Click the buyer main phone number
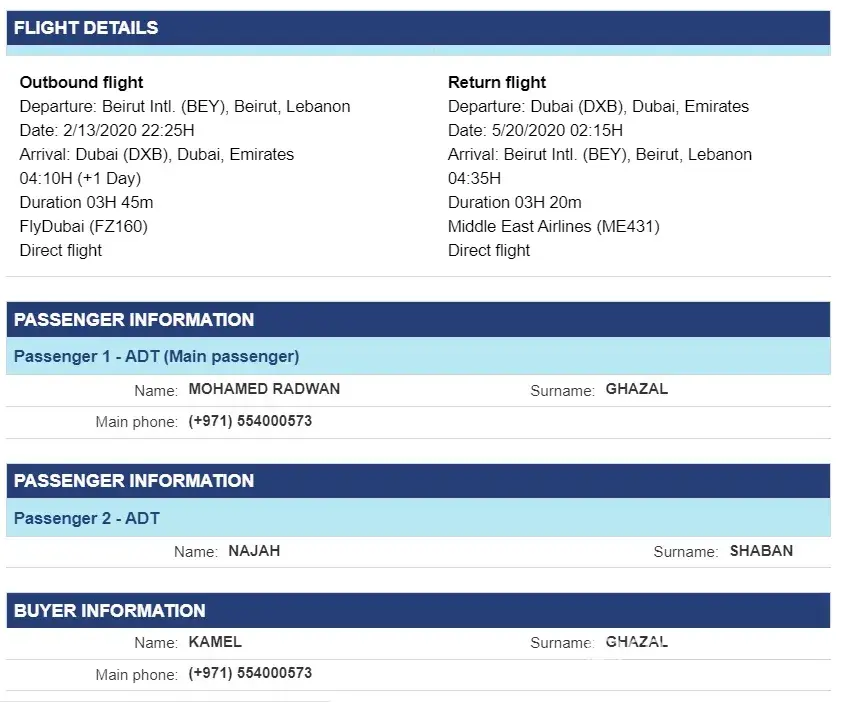Image resolution: width=848 pixels, height=702 pixels. [250, 673]
